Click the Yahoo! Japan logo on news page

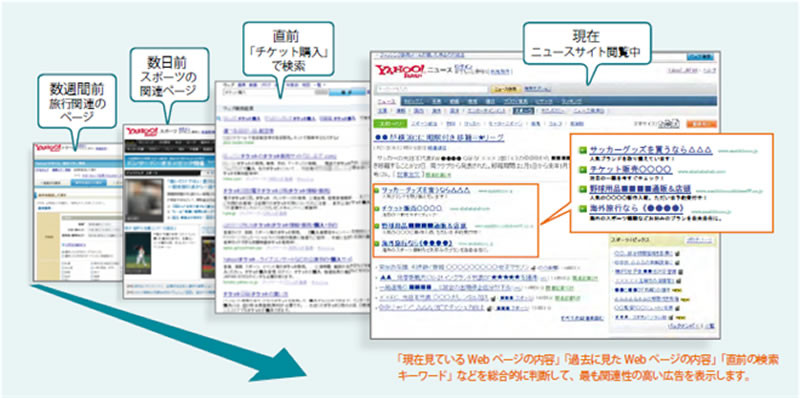pos(399,70)
